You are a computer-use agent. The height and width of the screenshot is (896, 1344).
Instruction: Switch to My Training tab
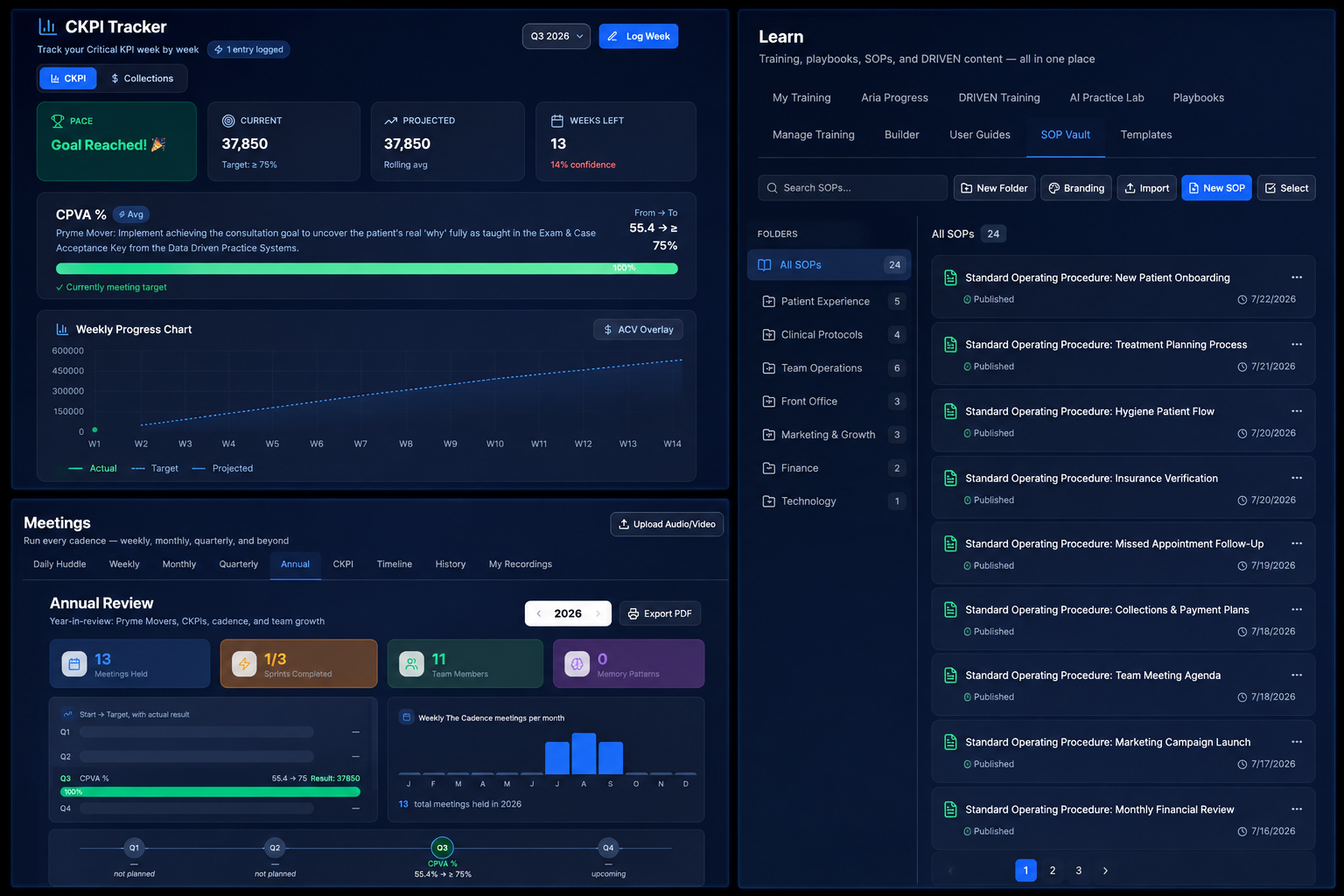801,98
